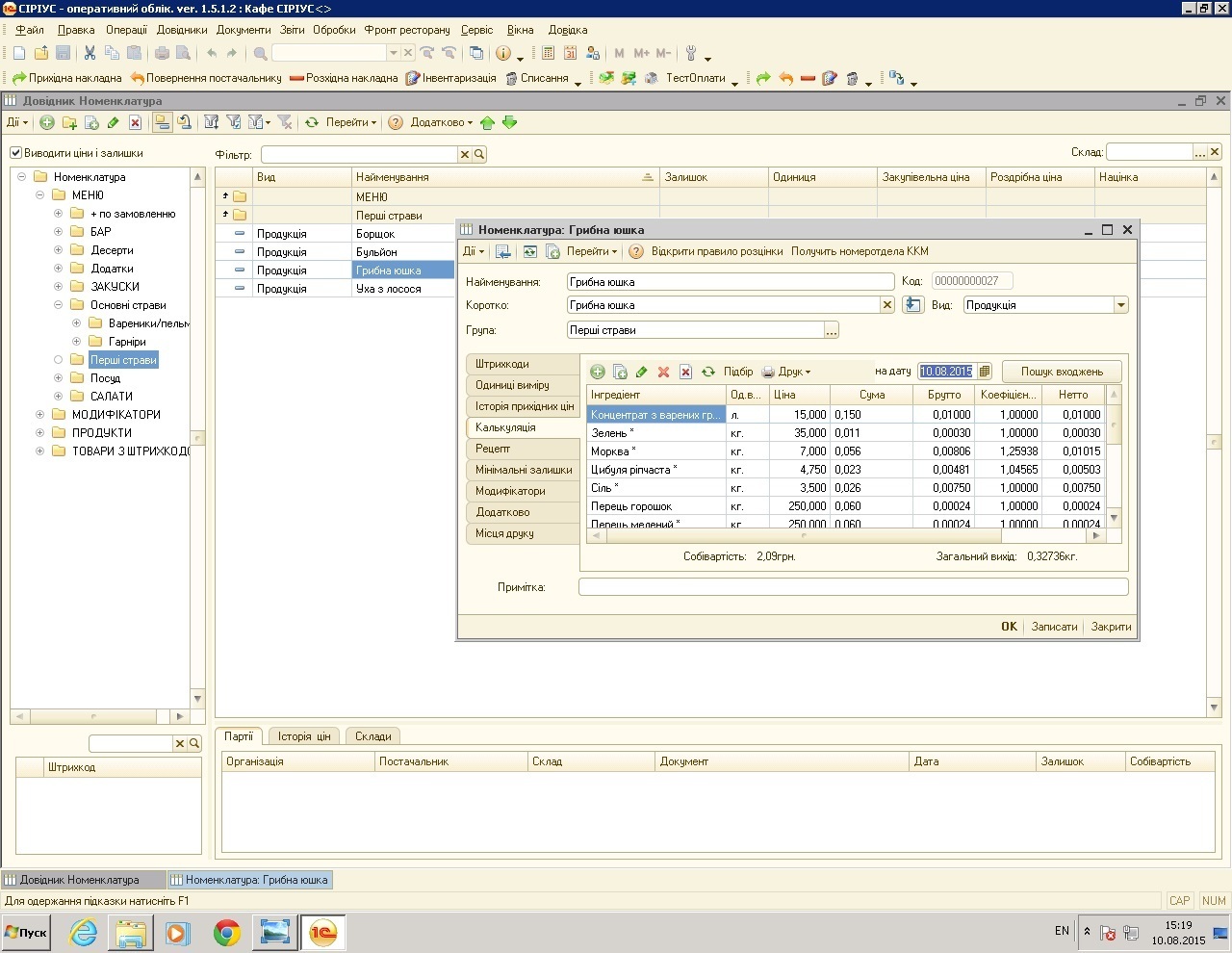Toggle 'Виводити ціни і залишки' checkbox
Screen dimensions: 1232x953
[16, 153]
